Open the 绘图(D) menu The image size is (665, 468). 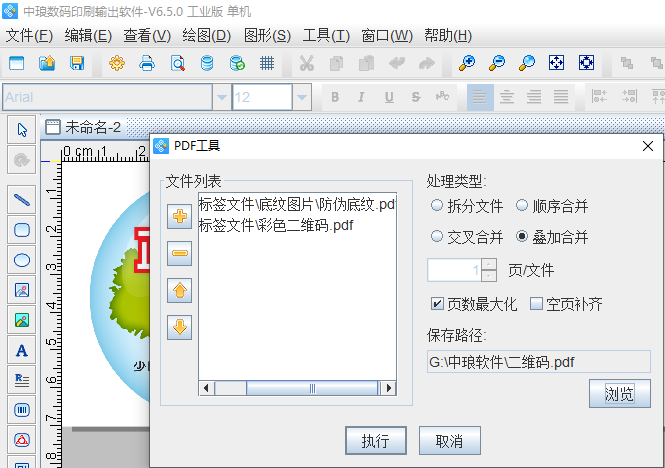[206, 36]
